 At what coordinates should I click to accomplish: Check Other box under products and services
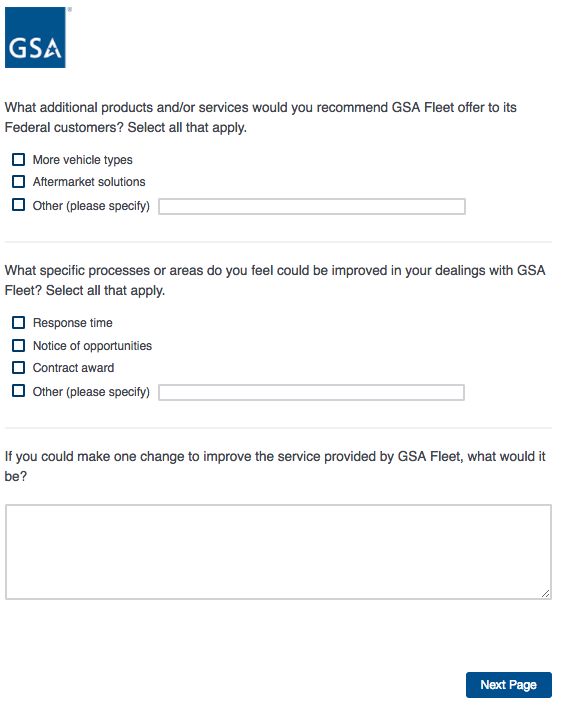click(x=18, y=204)
